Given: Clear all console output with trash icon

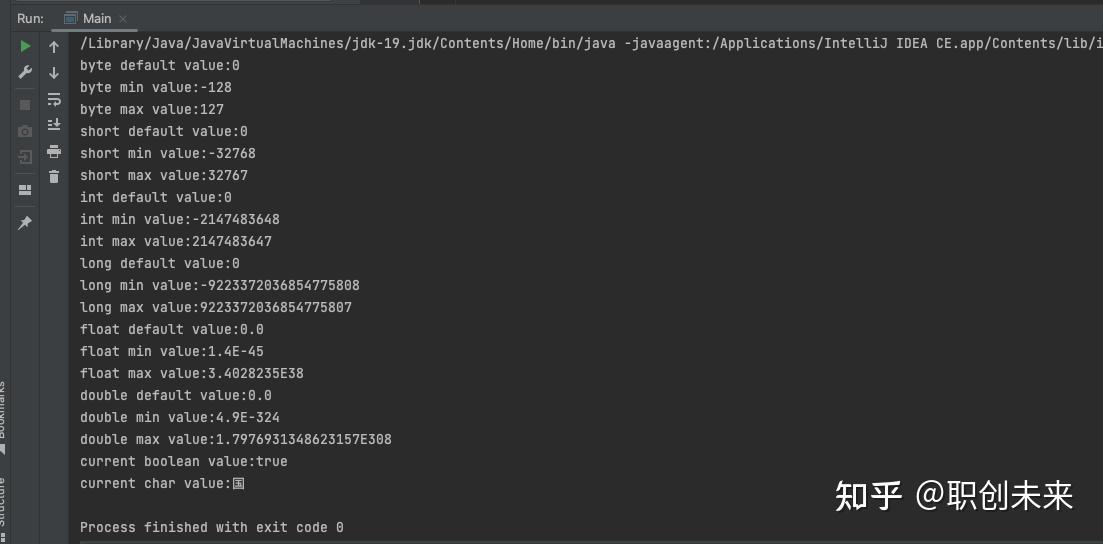Looking at the screenshot, I should point(54,177).
